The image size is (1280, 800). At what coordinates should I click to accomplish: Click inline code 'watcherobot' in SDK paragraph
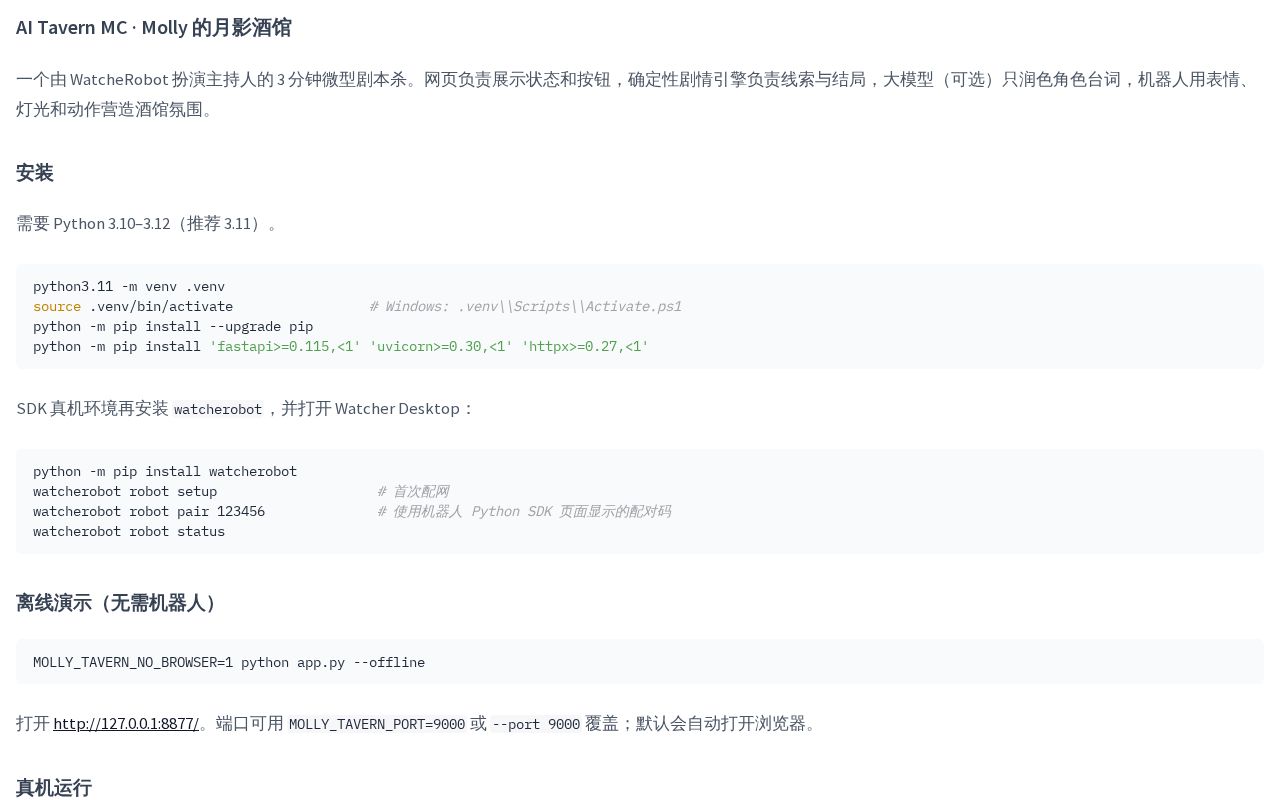218,409
